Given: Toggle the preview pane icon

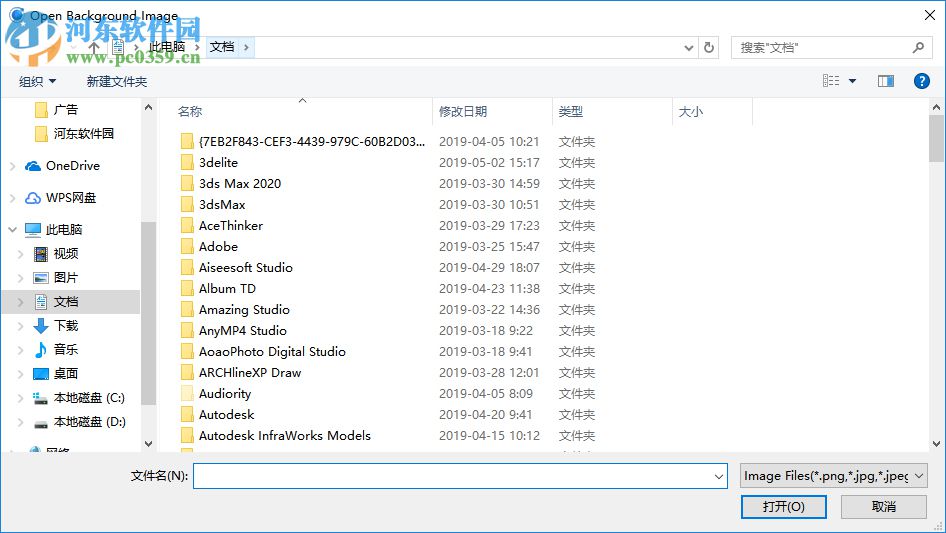Looking at the screenshot, I should click(x=886, y=81).
